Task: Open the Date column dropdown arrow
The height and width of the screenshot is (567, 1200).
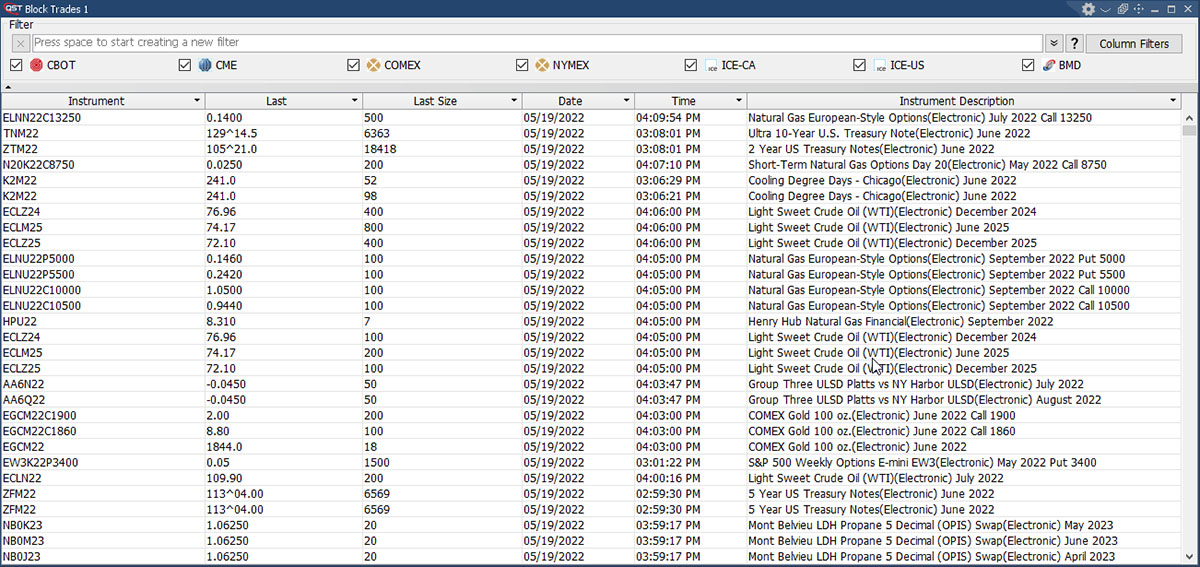Action: point(627,101)
